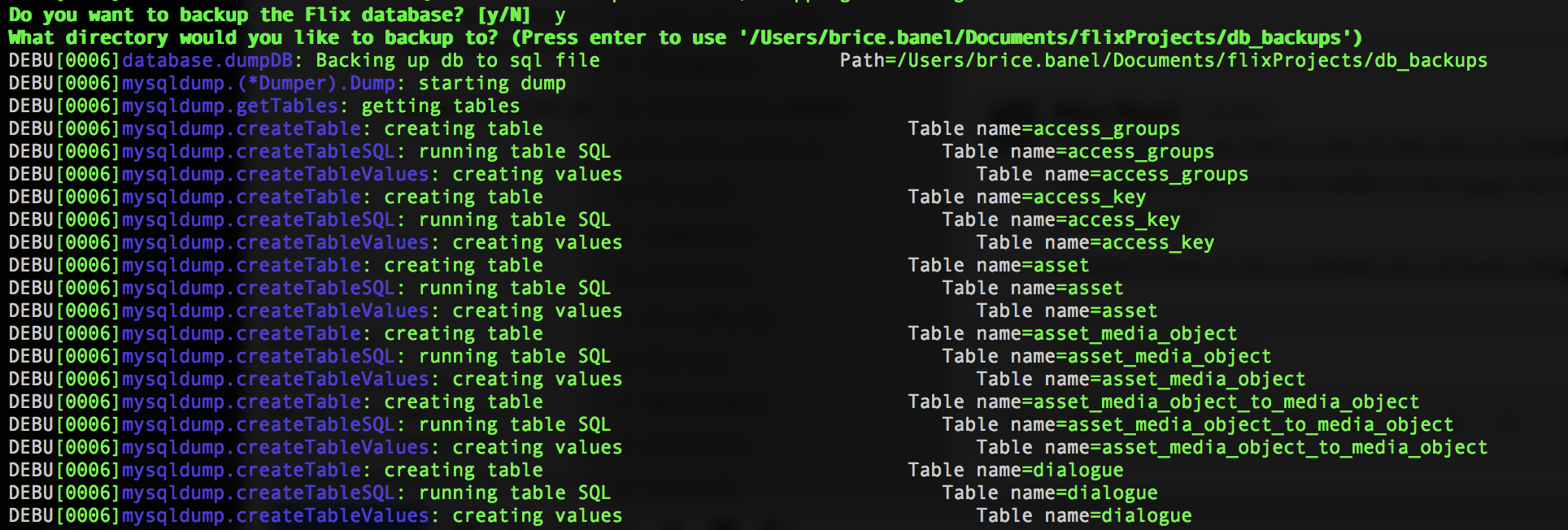
Task: Click the first 'Table name=access_groups' entry
Action: [1043, 128]
